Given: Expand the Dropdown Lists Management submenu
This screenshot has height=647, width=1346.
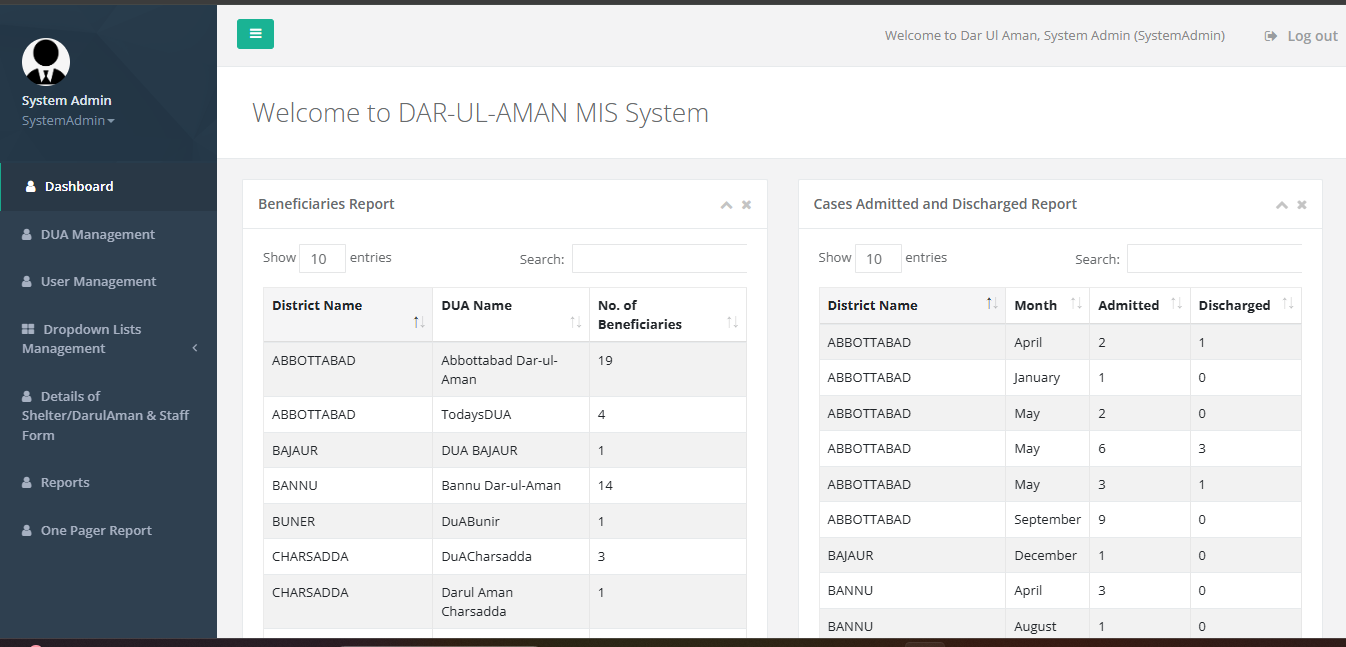Looking at the screenshot, I should click(108, 339).
